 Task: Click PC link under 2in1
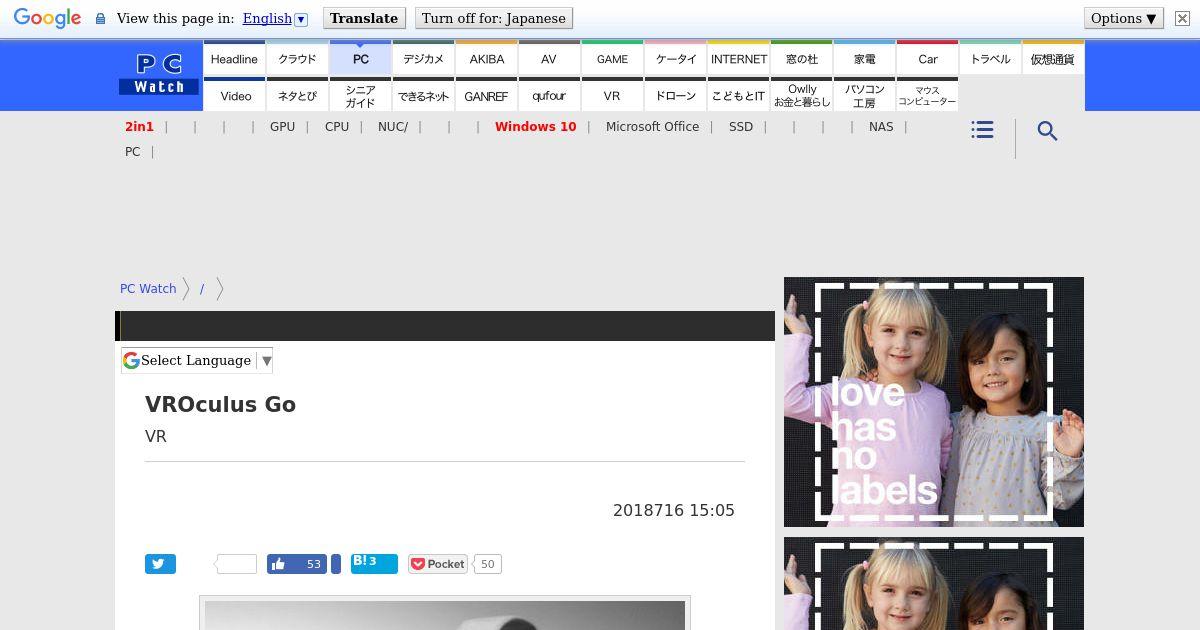[x=132, y=152]
